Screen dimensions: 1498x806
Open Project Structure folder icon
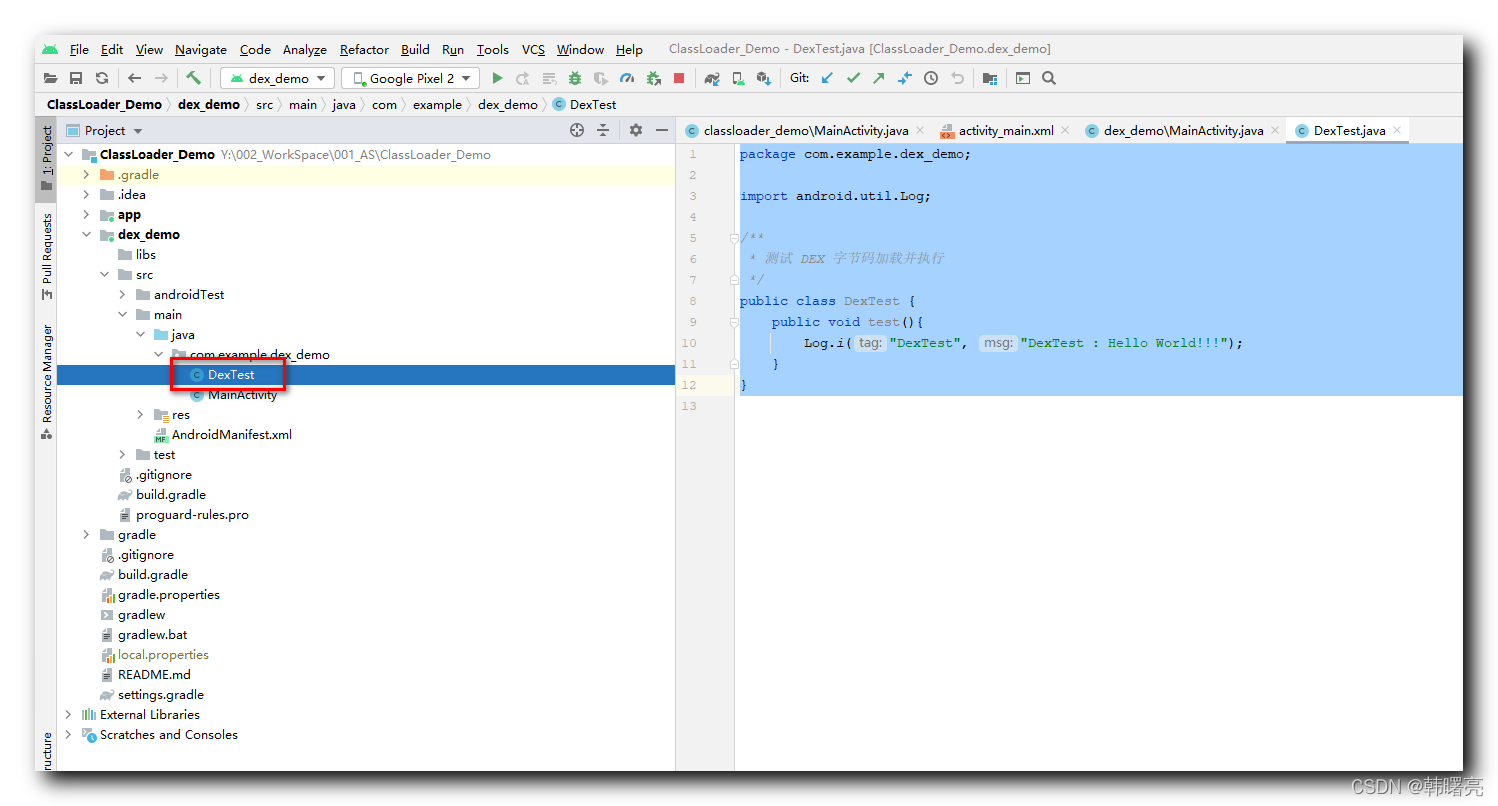[x=990, y=78]
